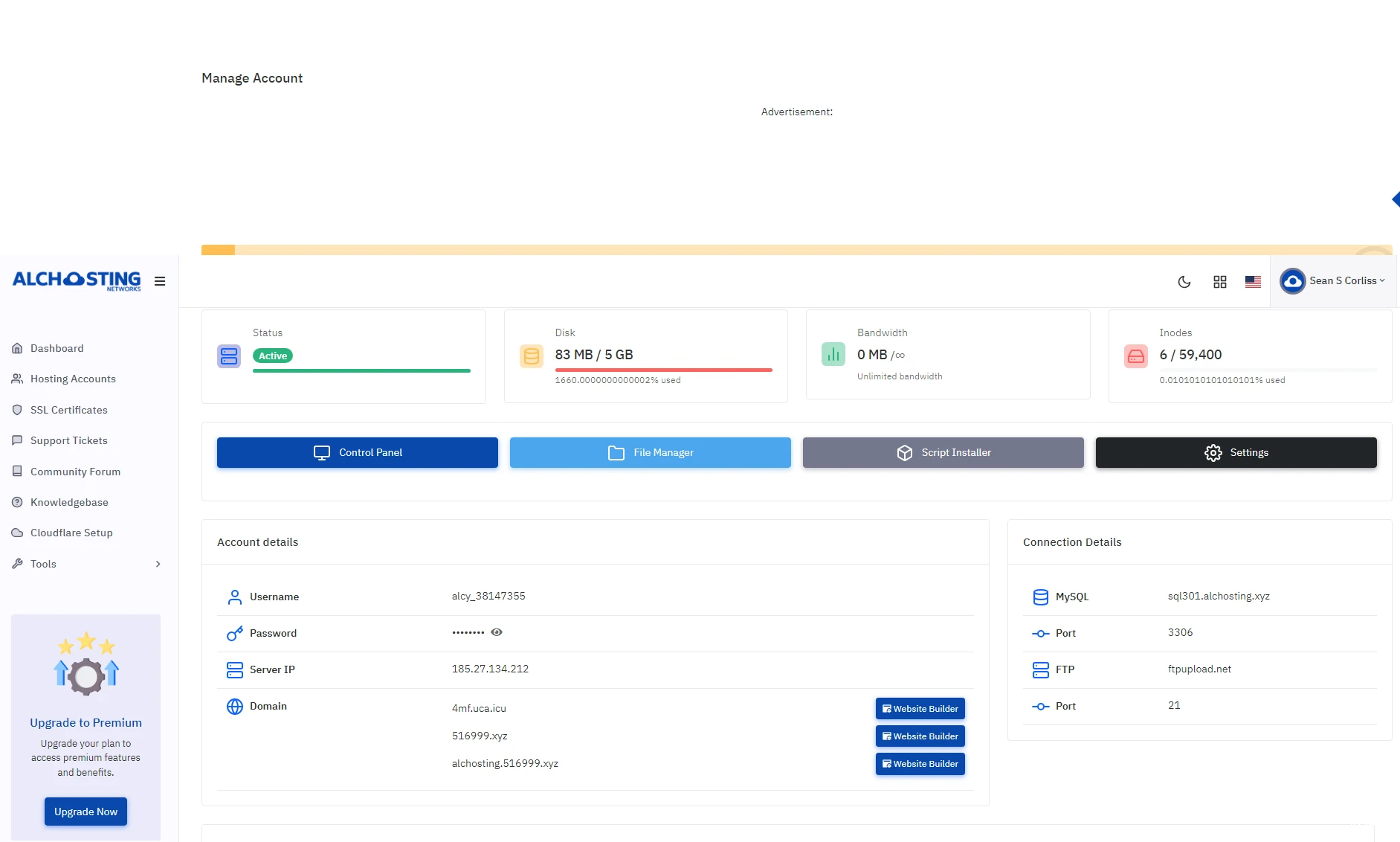Open the apps grid icon in header
1400x842 pixels.
1220,282
